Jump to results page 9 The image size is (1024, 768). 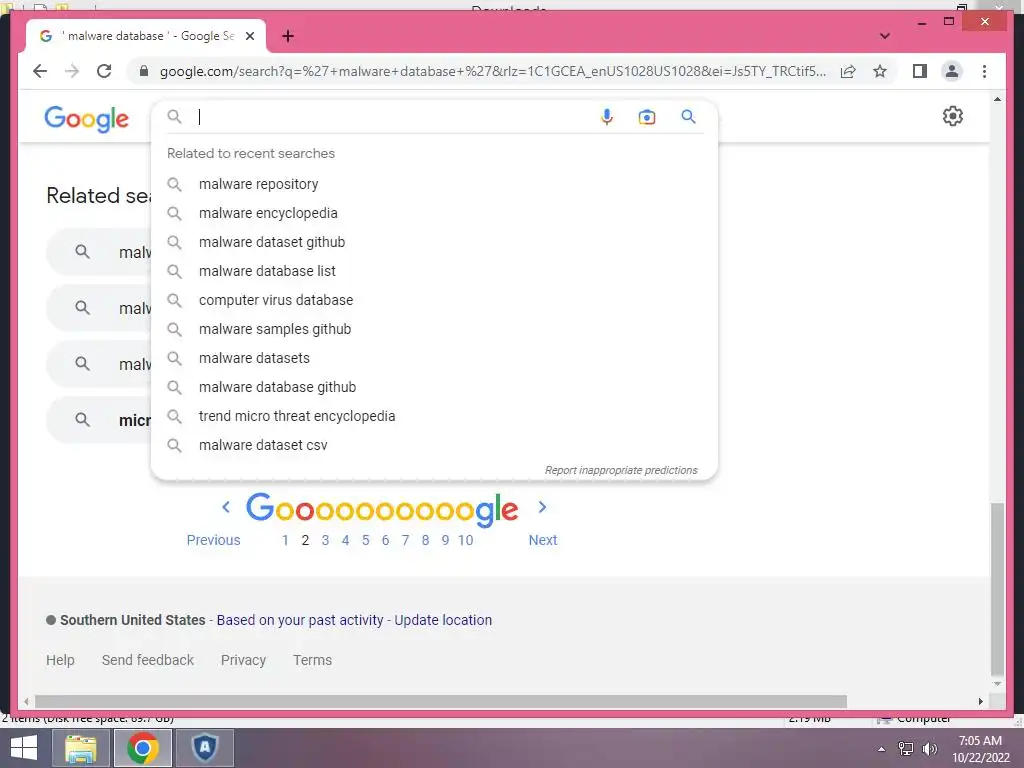(x=445, y=540)
